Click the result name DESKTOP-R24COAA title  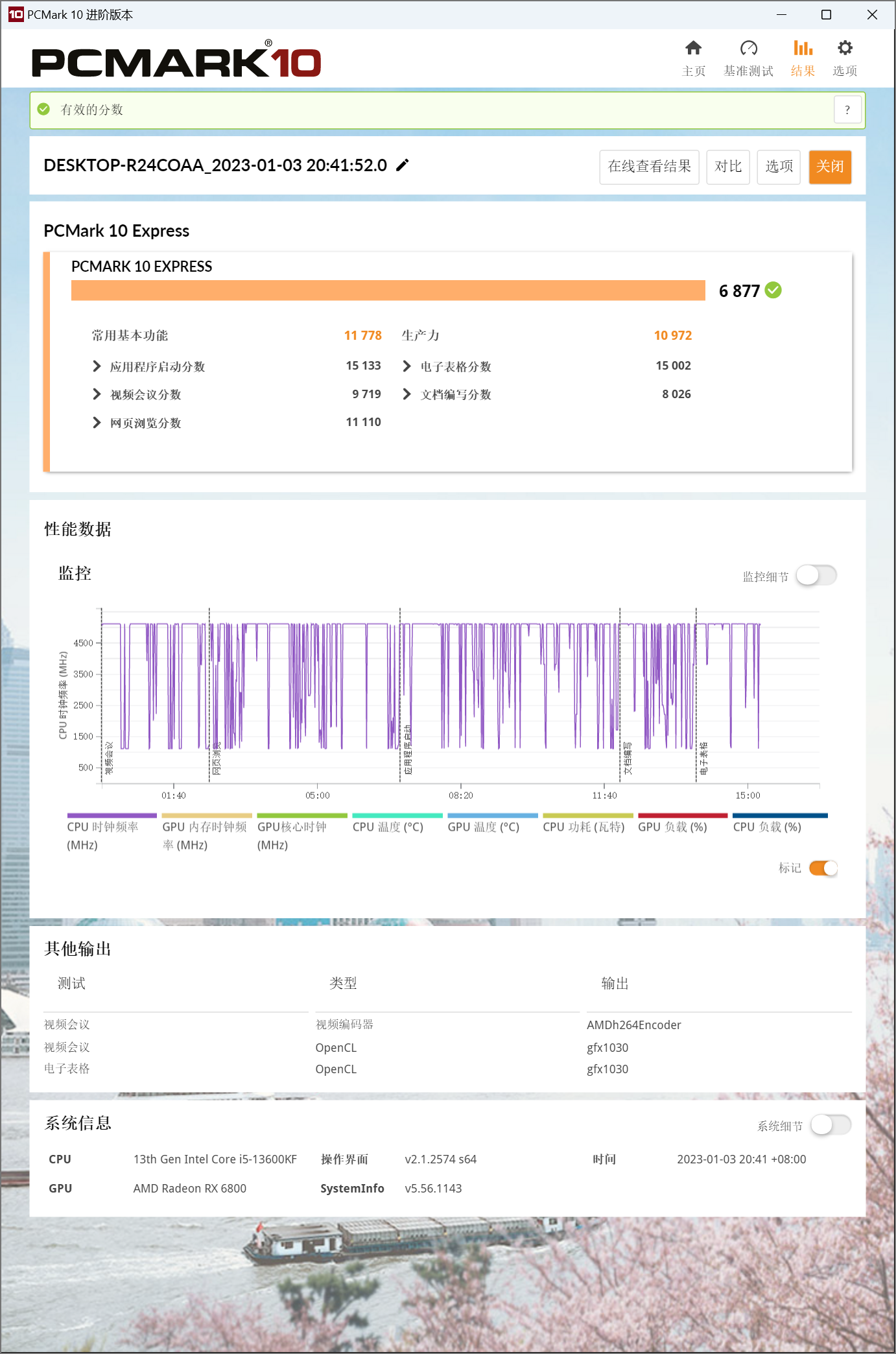click(215, 165)
